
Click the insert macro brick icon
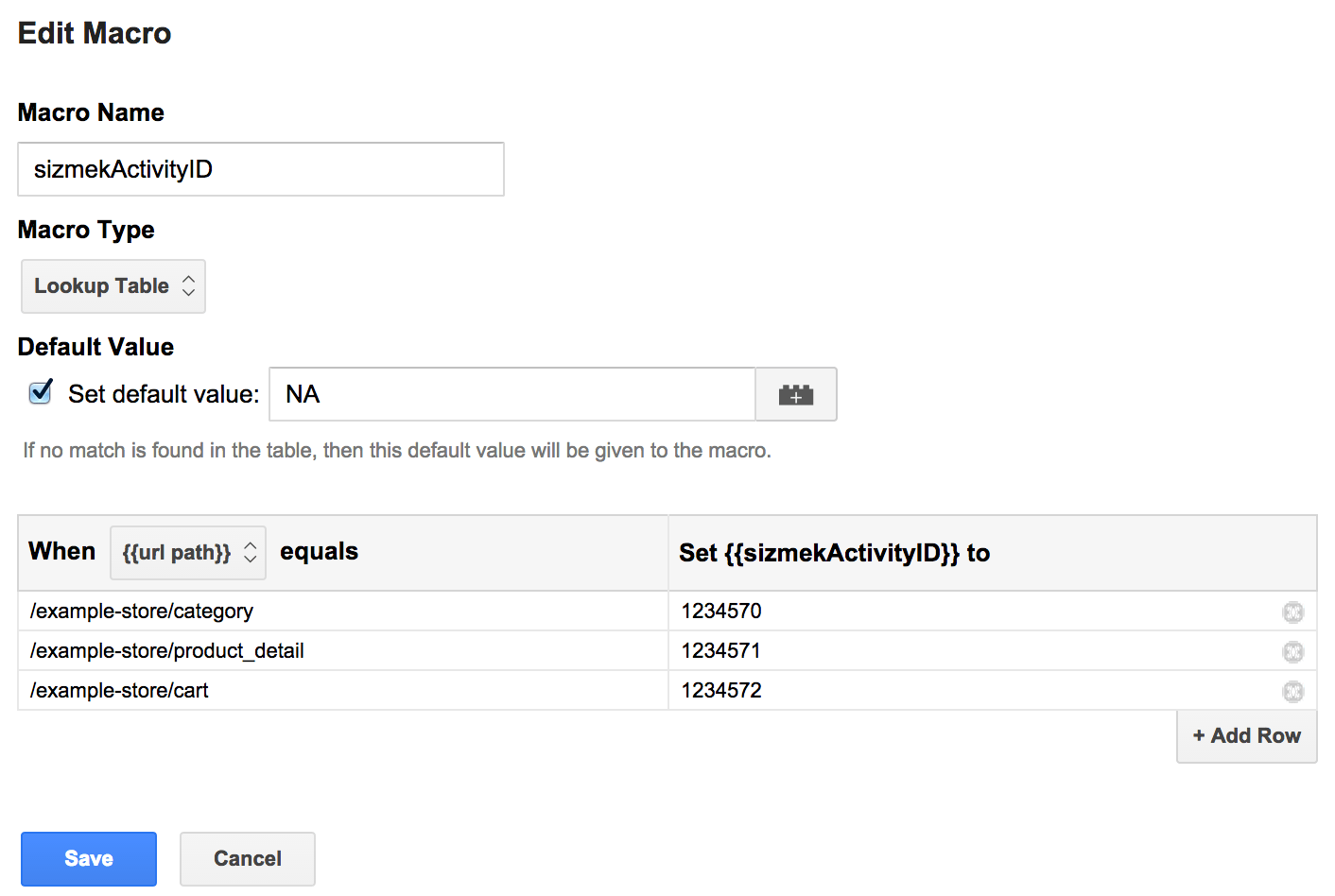tap(796, 394)
